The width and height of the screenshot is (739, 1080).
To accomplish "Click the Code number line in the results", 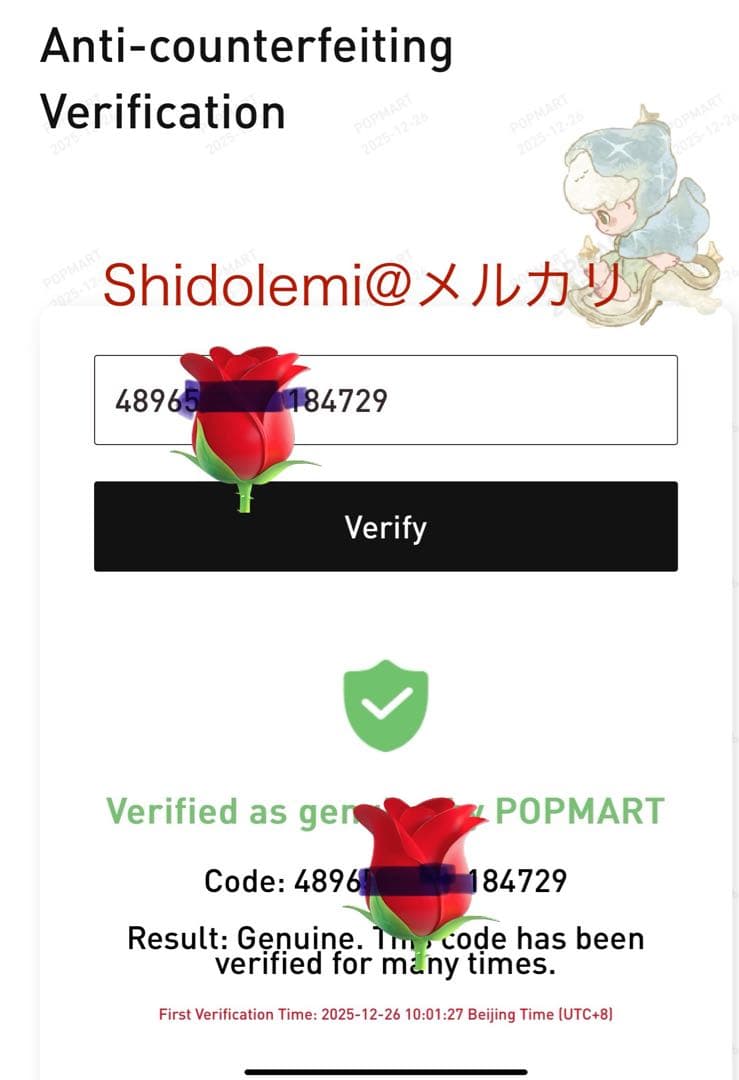I will (x=386, y=881).
